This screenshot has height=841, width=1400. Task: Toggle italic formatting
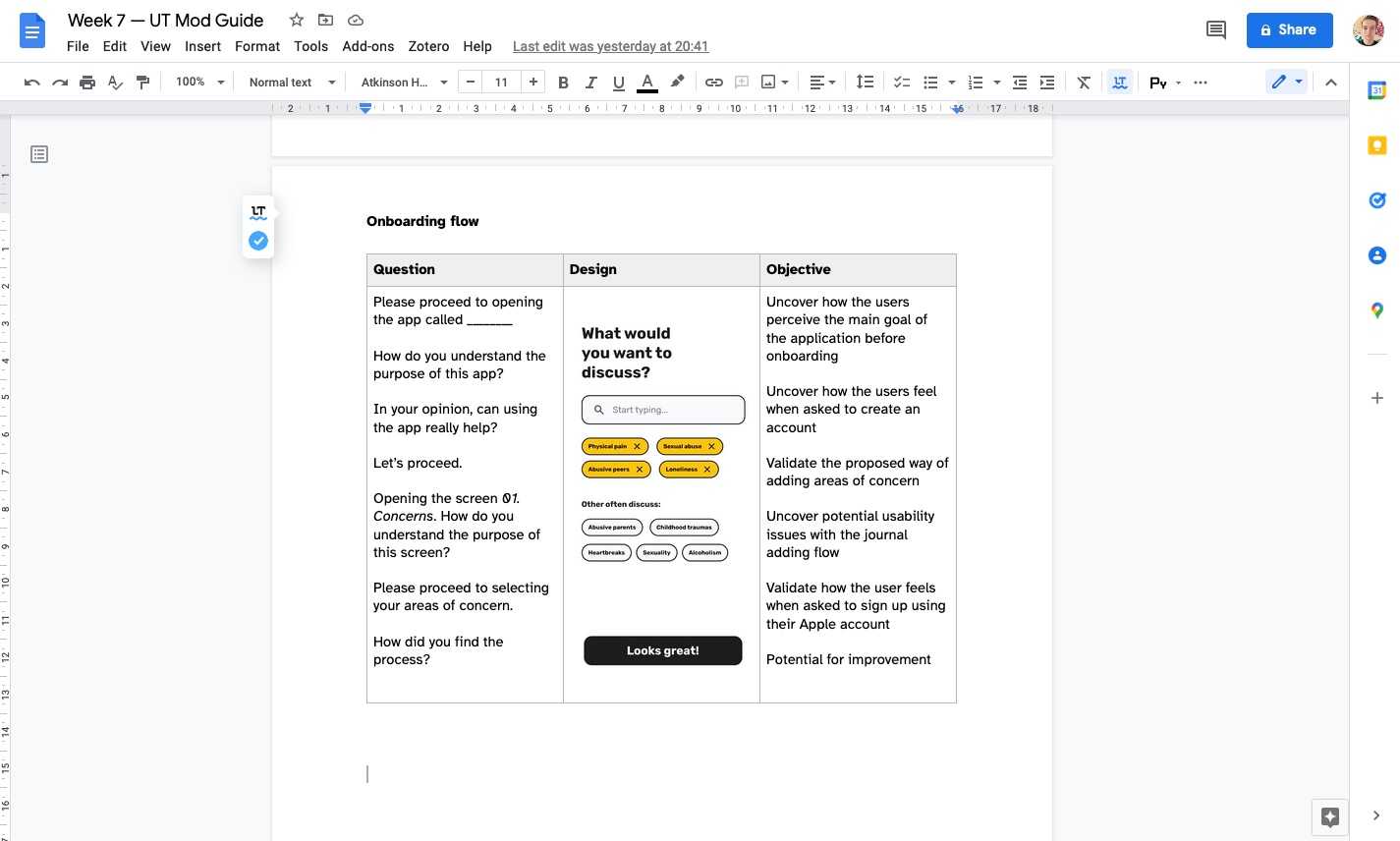coord(590,83)
